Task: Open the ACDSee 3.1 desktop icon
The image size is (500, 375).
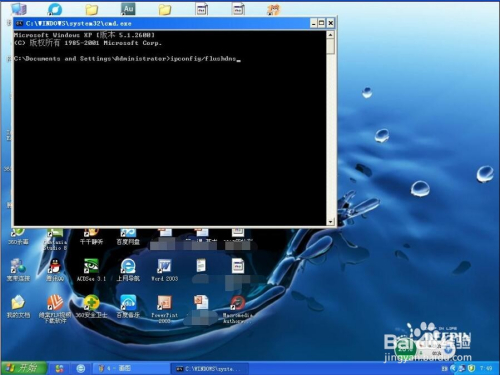Action: [x=91, y=270]
